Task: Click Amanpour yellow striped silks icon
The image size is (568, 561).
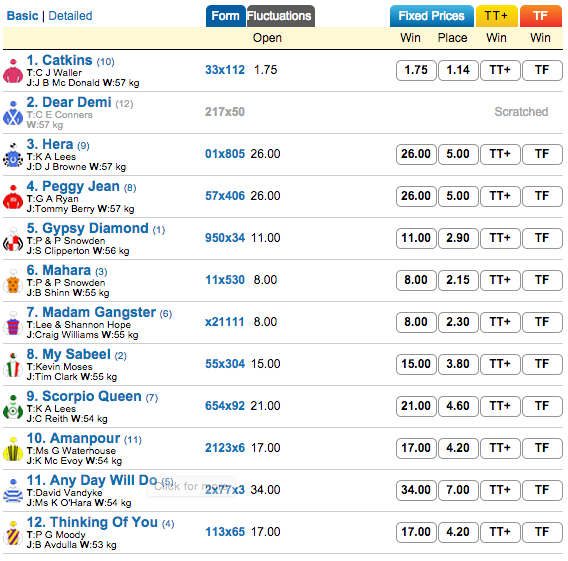Action: pyautogui.click(x=13, y=449)
